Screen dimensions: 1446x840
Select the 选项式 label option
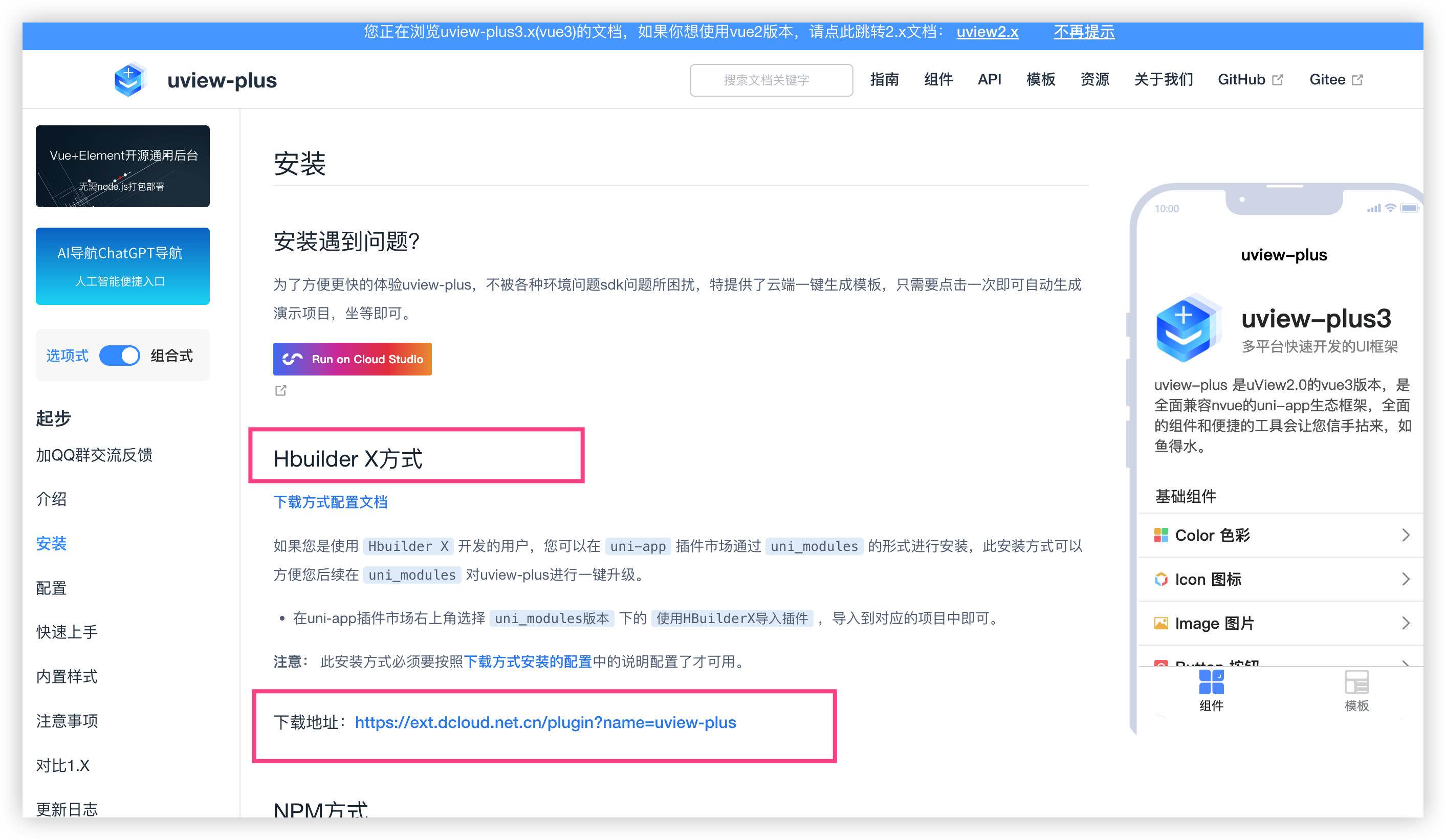coord(67,356)
